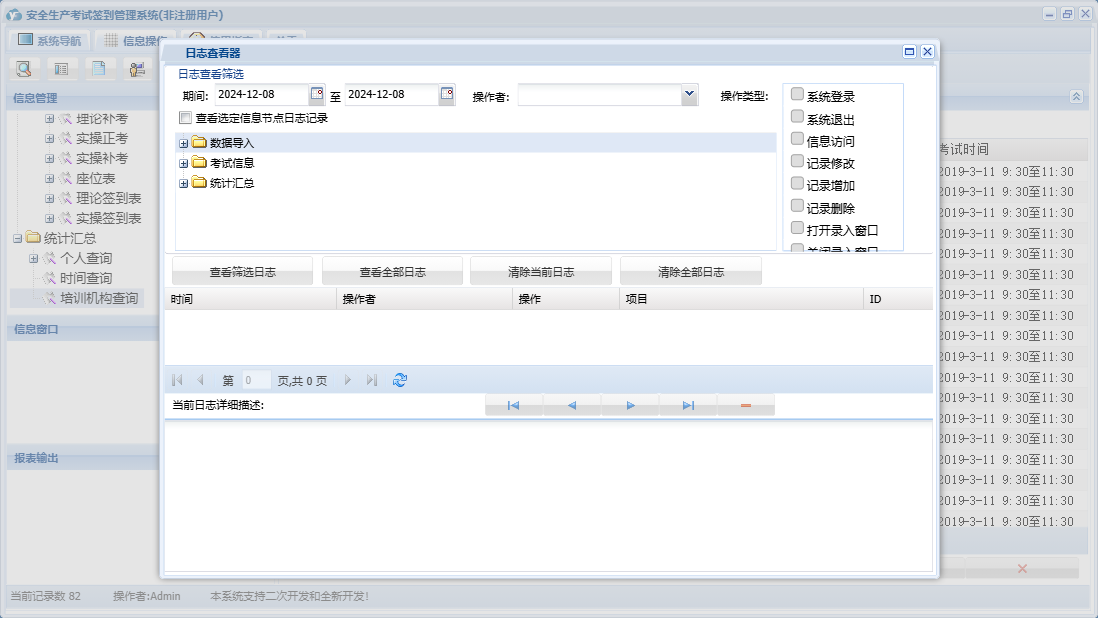The width and height of the screenshot is (1098, 618).
Task: Expand the 数据导入 tree node
Action: coord(183,143)
